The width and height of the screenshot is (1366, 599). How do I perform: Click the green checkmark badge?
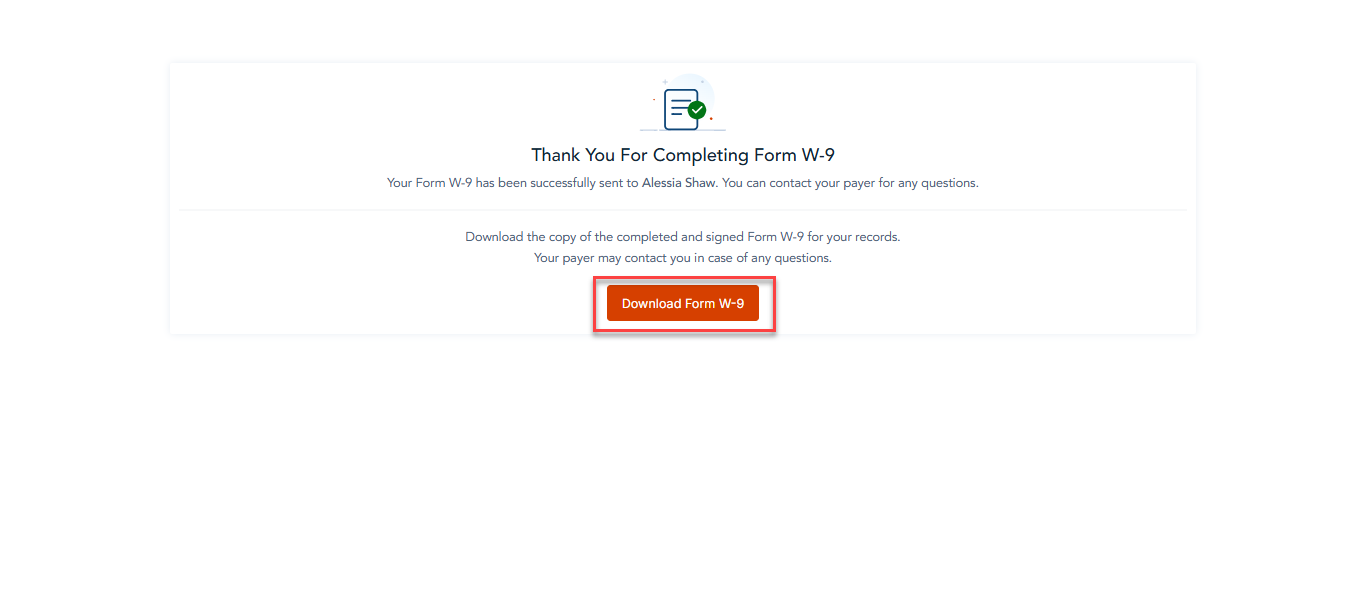[698, 110]
